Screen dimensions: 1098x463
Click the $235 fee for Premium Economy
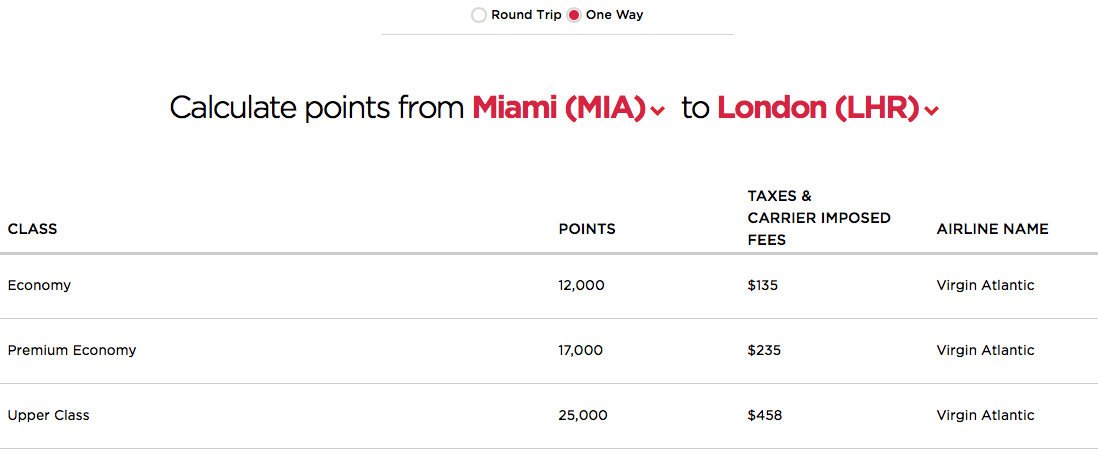point(764,350)
